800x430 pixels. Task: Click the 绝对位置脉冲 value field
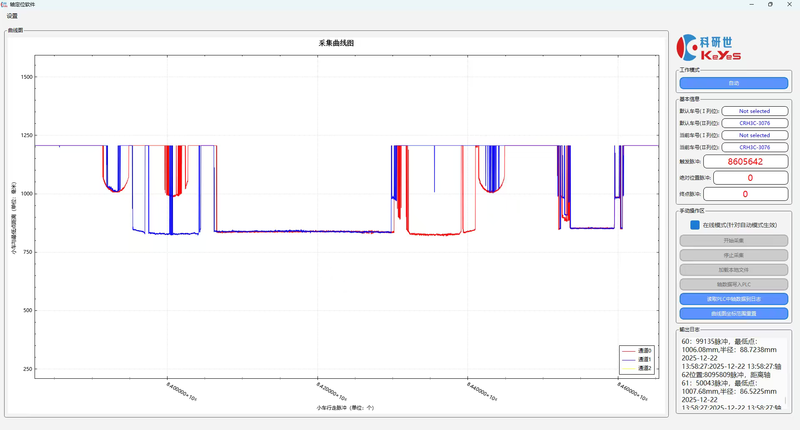tap(746, 177)
